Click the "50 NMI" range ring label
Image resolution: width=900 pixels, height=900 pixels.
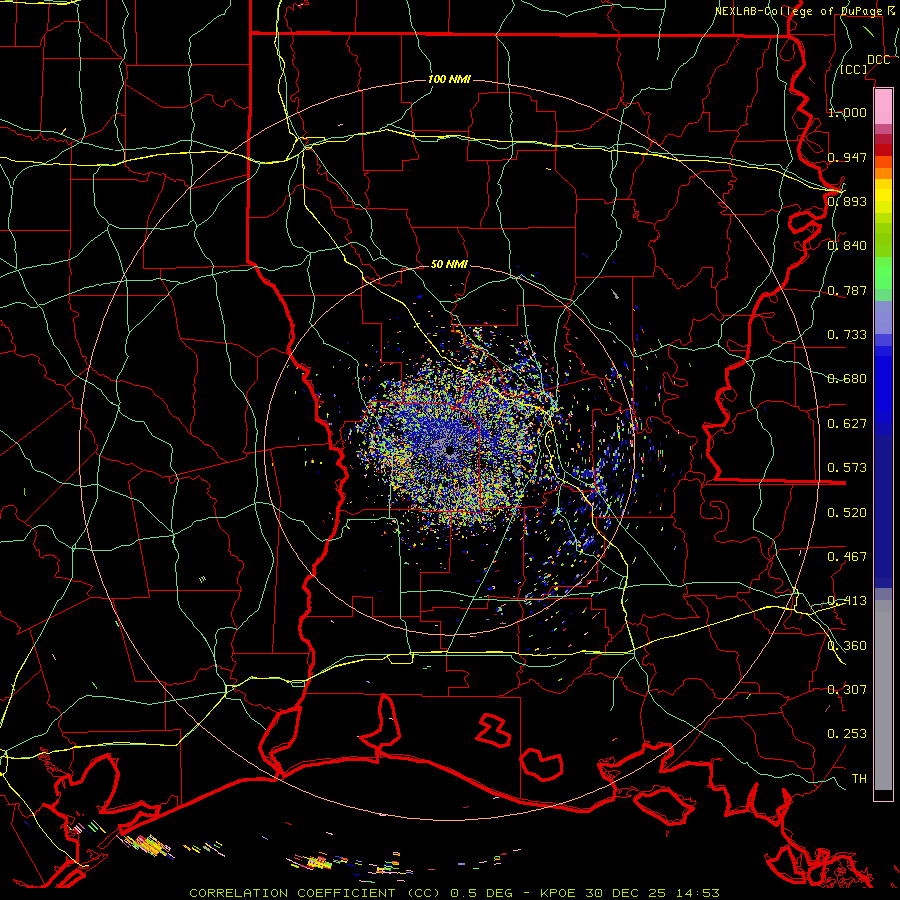[449, 265]
